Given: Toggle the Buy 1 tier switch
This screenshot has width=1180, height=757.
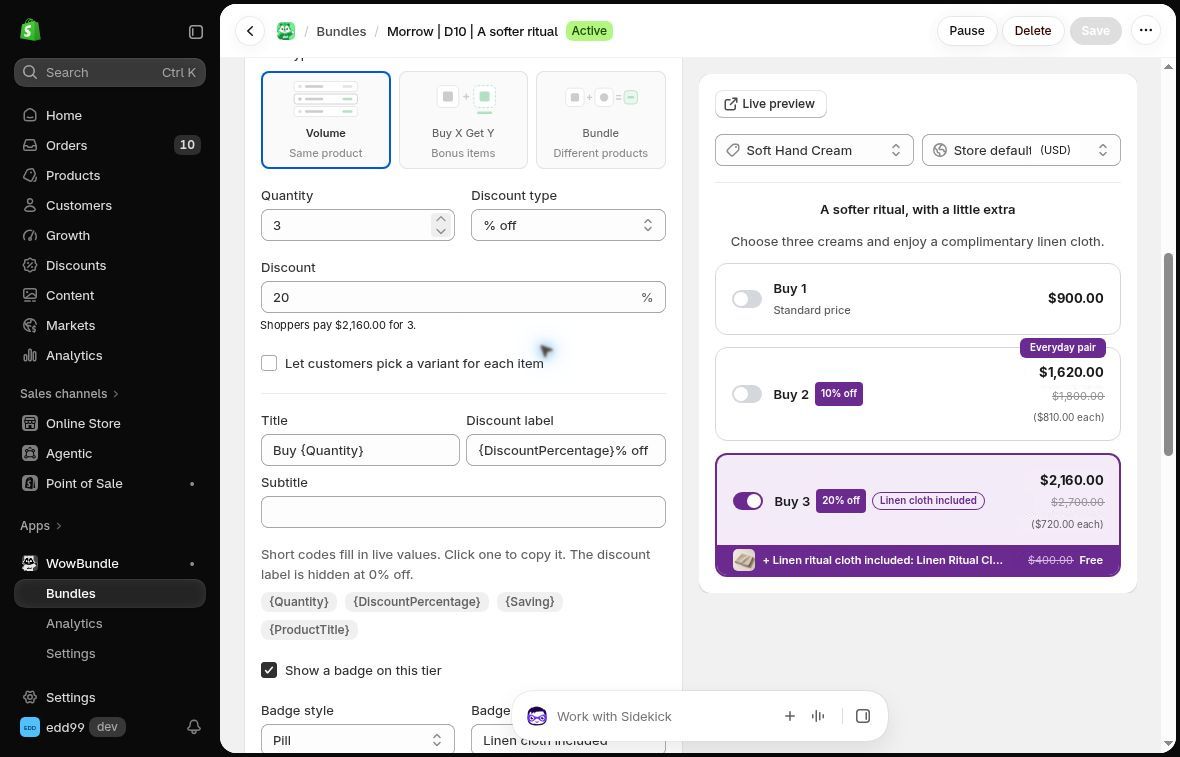Looking at the screenshot, I should [x=747, y=299].
